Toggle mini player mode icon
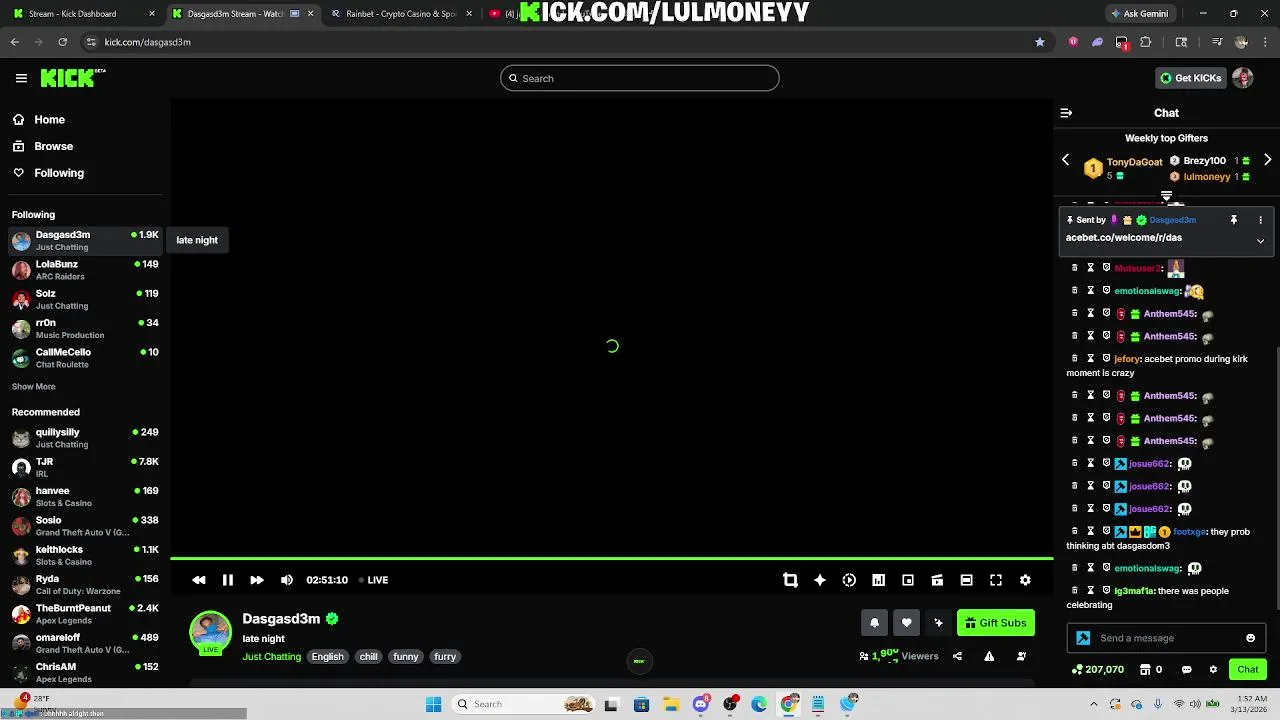 908,580
